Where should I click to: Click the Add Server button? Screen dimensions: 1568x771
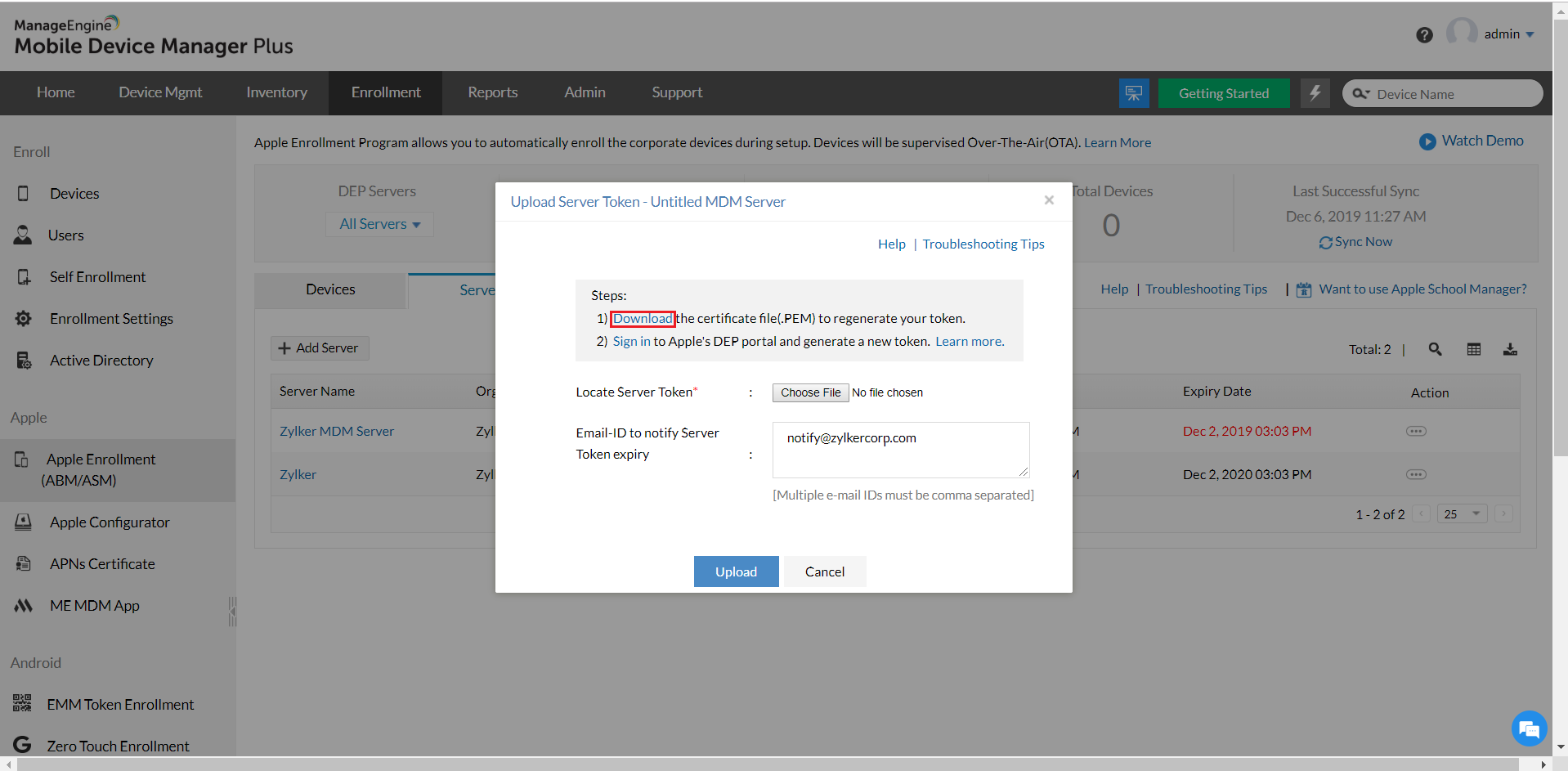(x=320, y=348)
